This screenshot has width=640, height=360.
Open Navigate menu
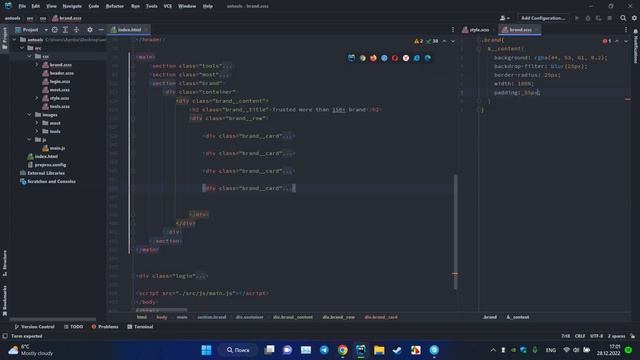72,6
